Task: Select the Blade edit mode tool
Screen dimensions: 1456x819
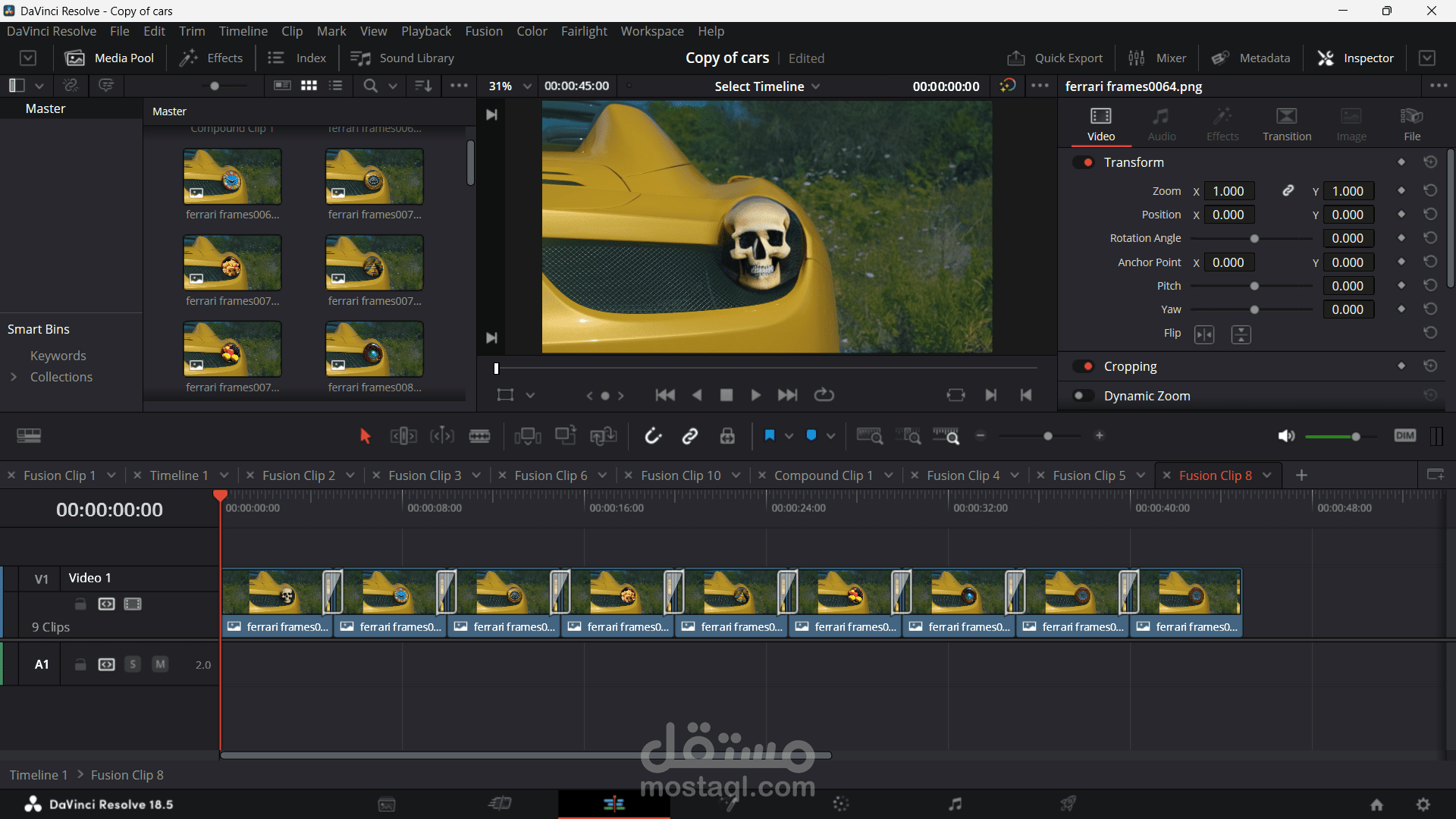Action: click(479, 436)
